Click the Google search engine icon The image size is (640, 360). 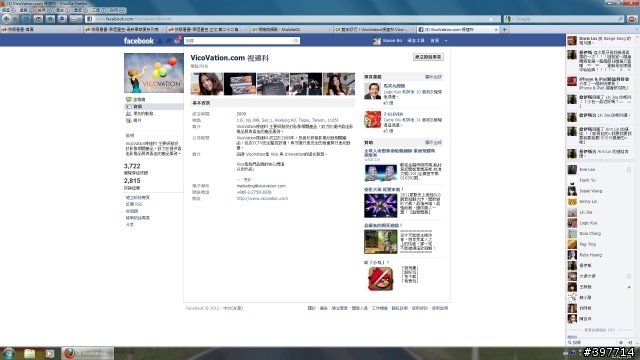tap(508, 19)
